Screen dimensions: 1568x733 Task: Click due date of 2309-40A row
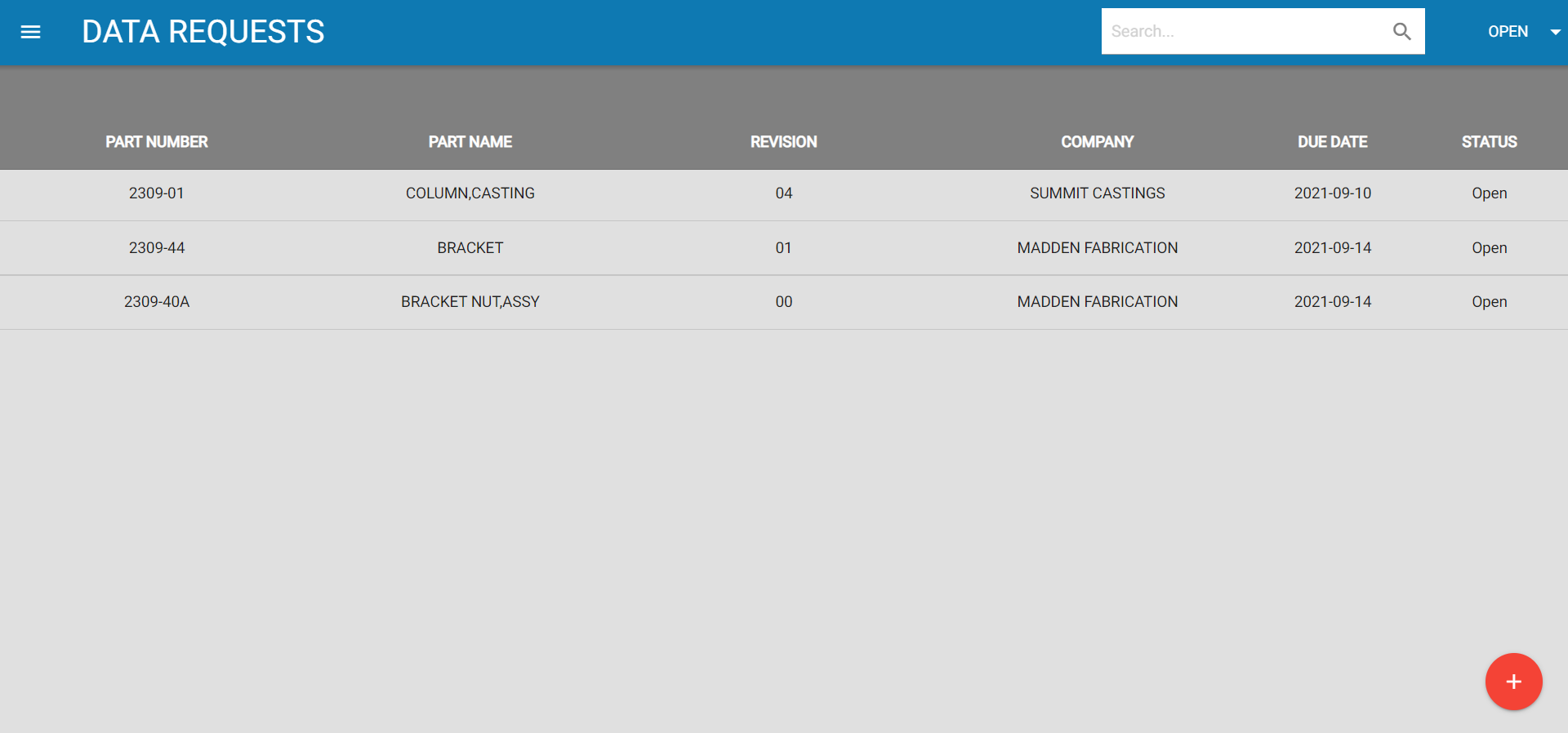1333,302
